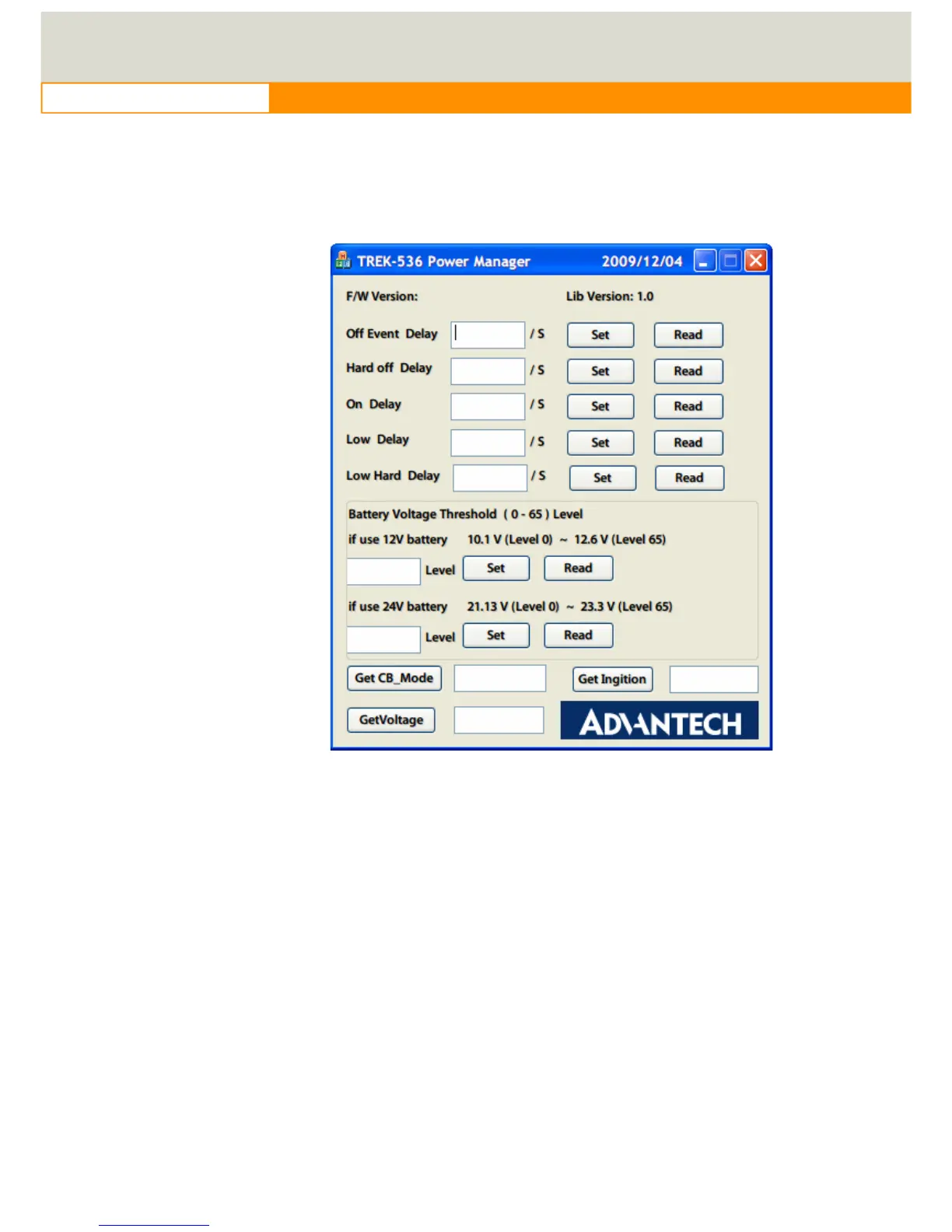Click the Advantech logo

pyautogui.click(x=660, y=720)
